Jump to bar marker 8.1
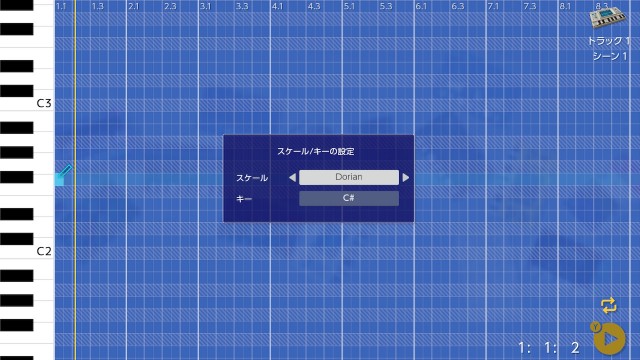 click(565, 6)
